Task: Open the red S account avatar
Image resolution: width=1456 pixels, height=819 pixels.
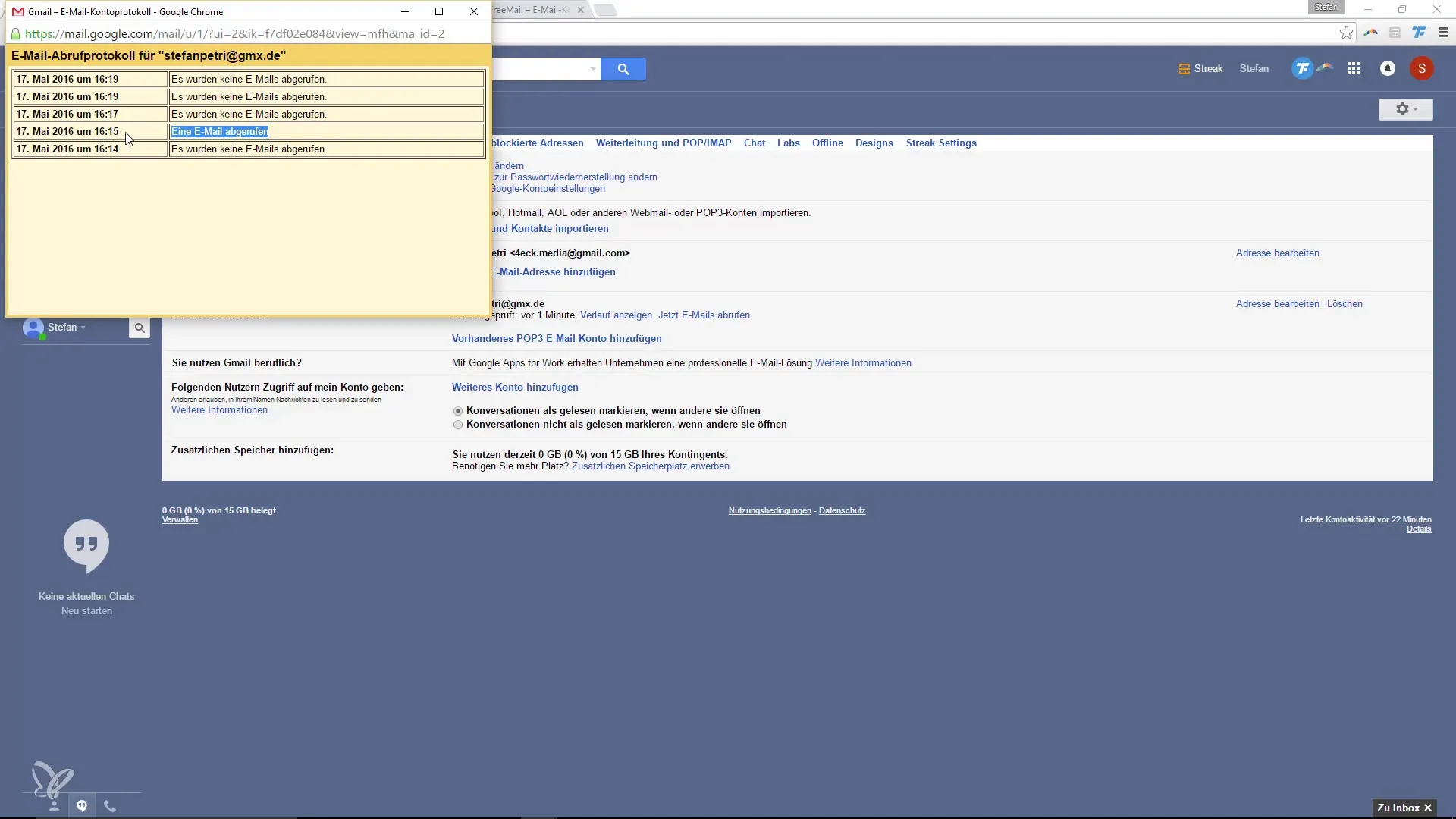Action: (x=1422, y=69)
